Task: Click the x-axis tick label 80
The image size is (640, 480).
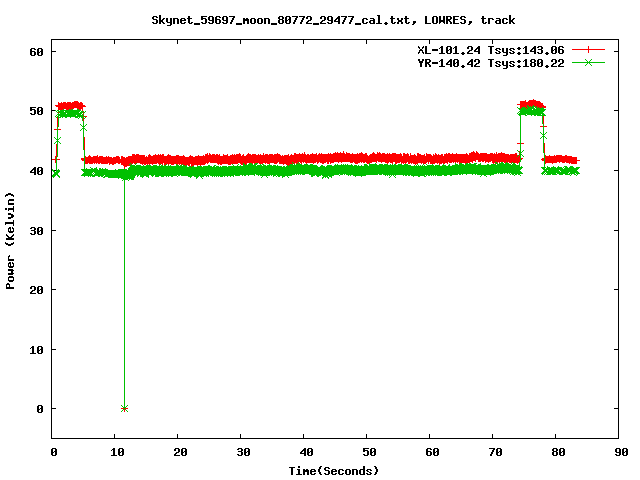Action: [558, 452]
